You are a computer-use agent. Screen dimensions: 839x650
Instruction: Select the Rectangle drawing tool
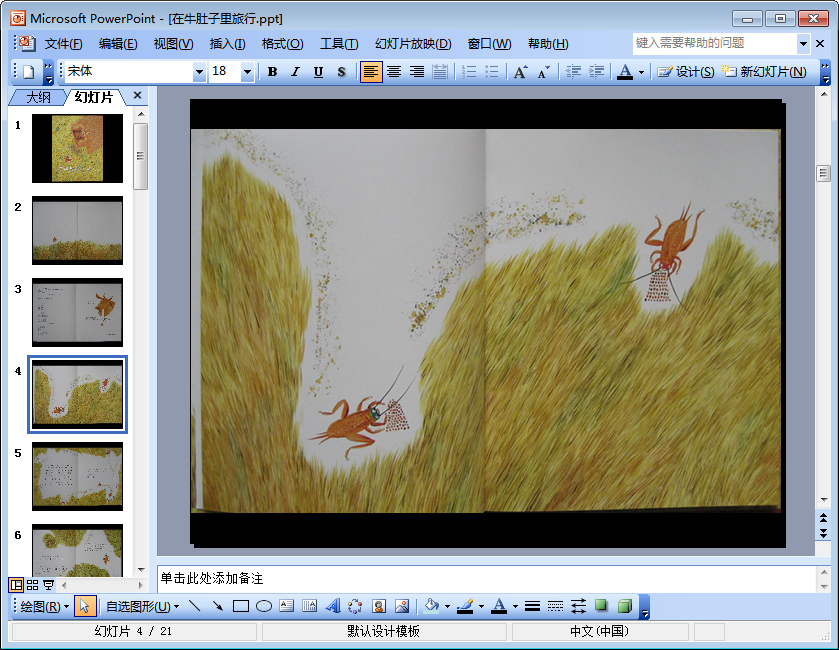click(x=240, y=606)
